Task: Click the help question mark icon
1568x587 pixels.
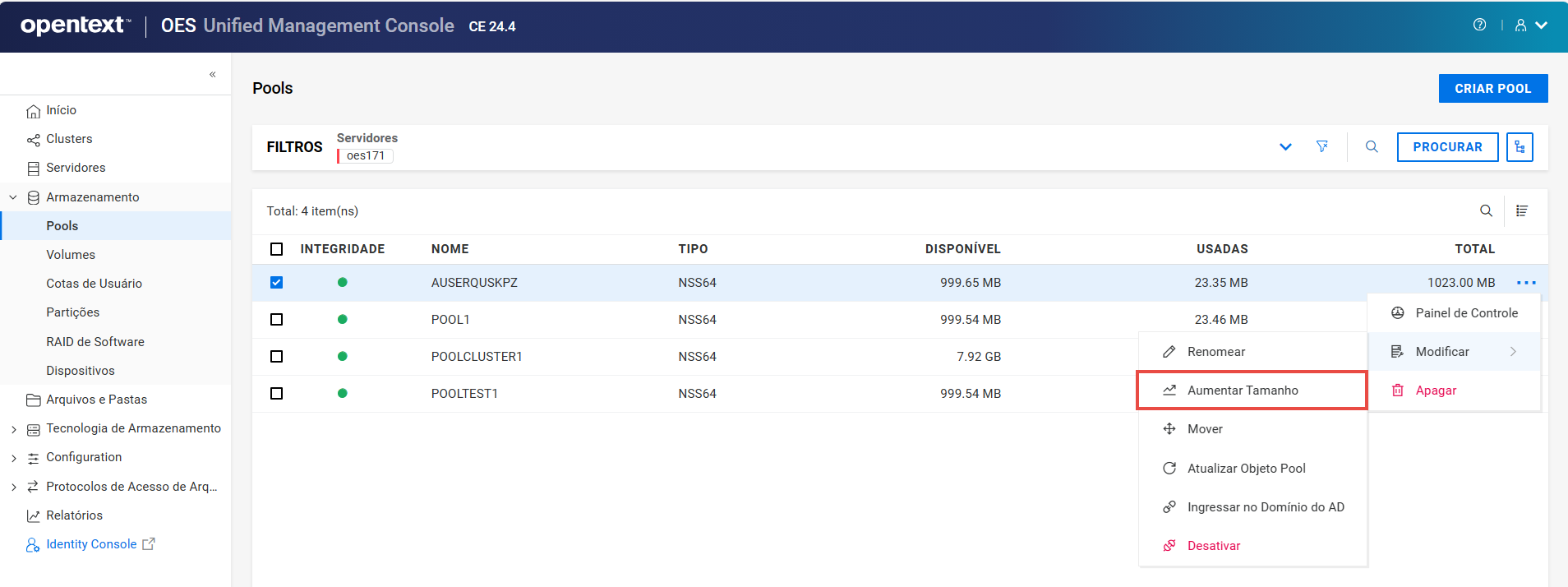Action: pos(1479,25)
